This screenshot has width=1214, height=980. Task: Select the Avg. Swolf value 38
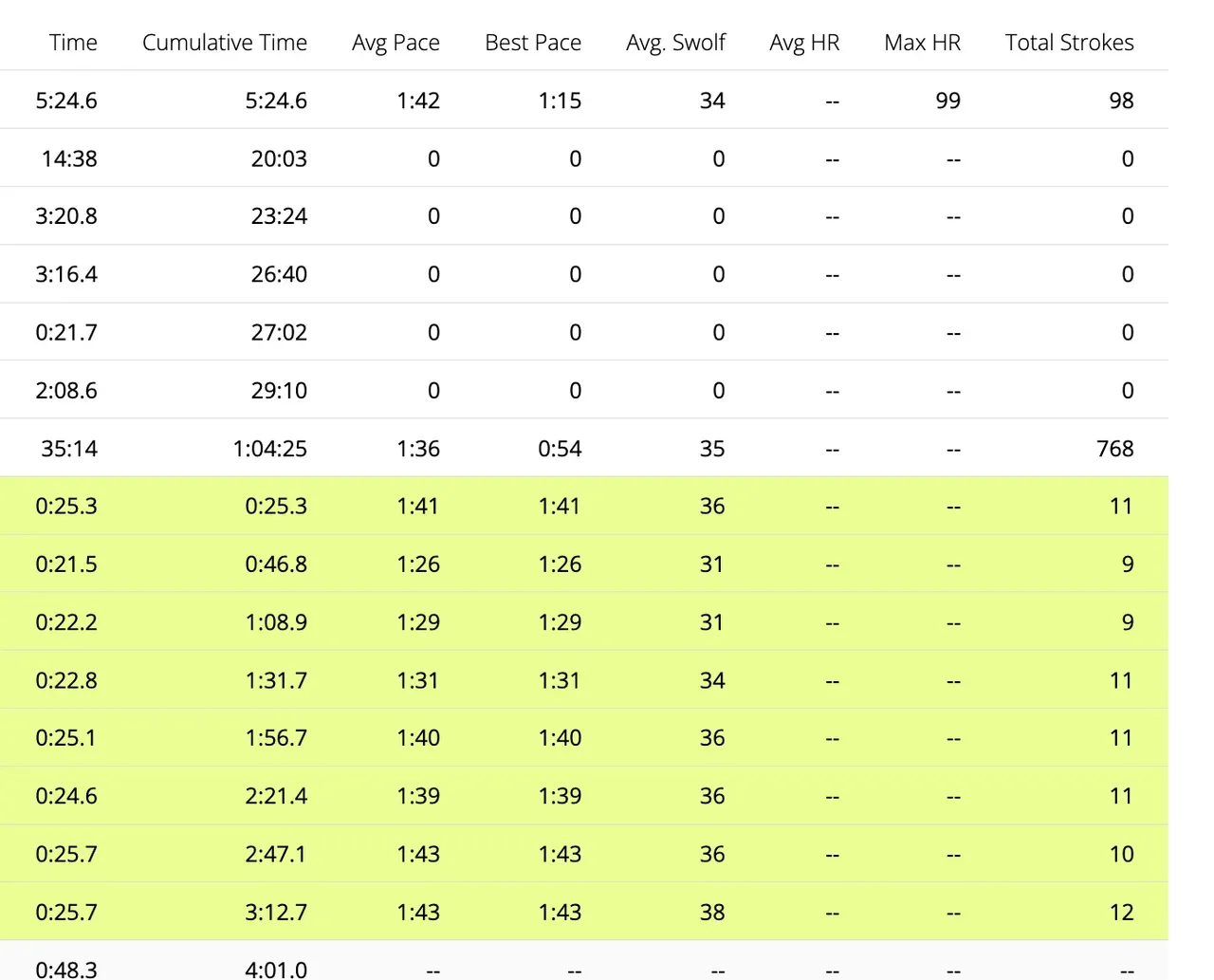[x=711, y=913]
